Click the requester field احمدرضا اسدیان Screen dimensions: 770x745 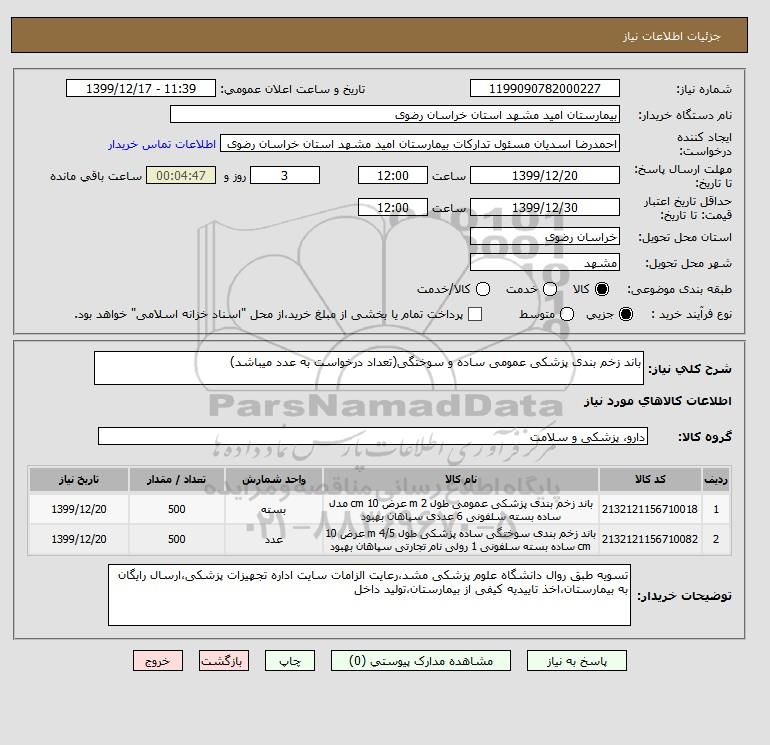[x=420, y=143]
